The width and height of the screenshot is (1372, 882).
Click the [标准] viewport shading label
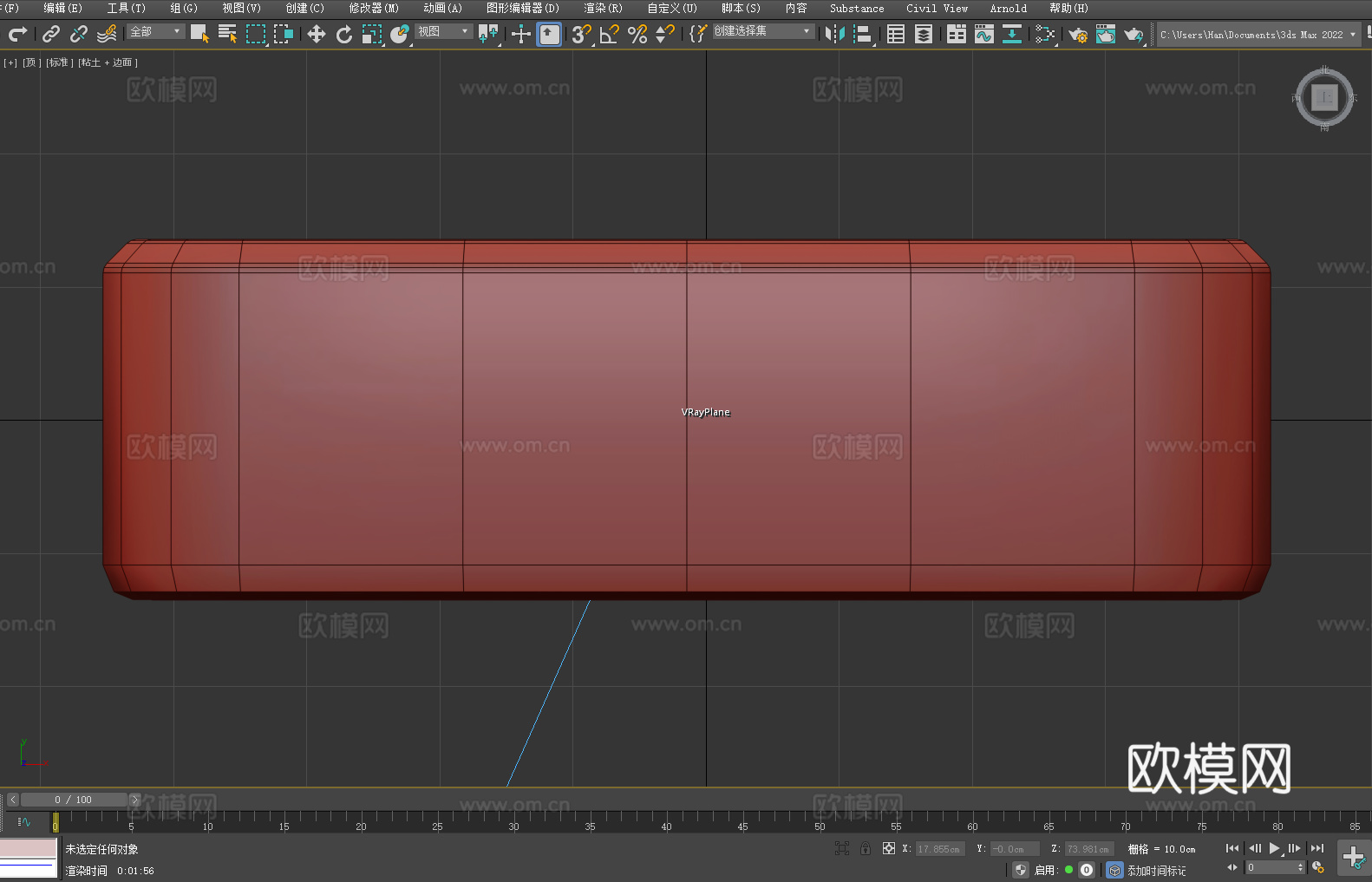coord(60,62)
